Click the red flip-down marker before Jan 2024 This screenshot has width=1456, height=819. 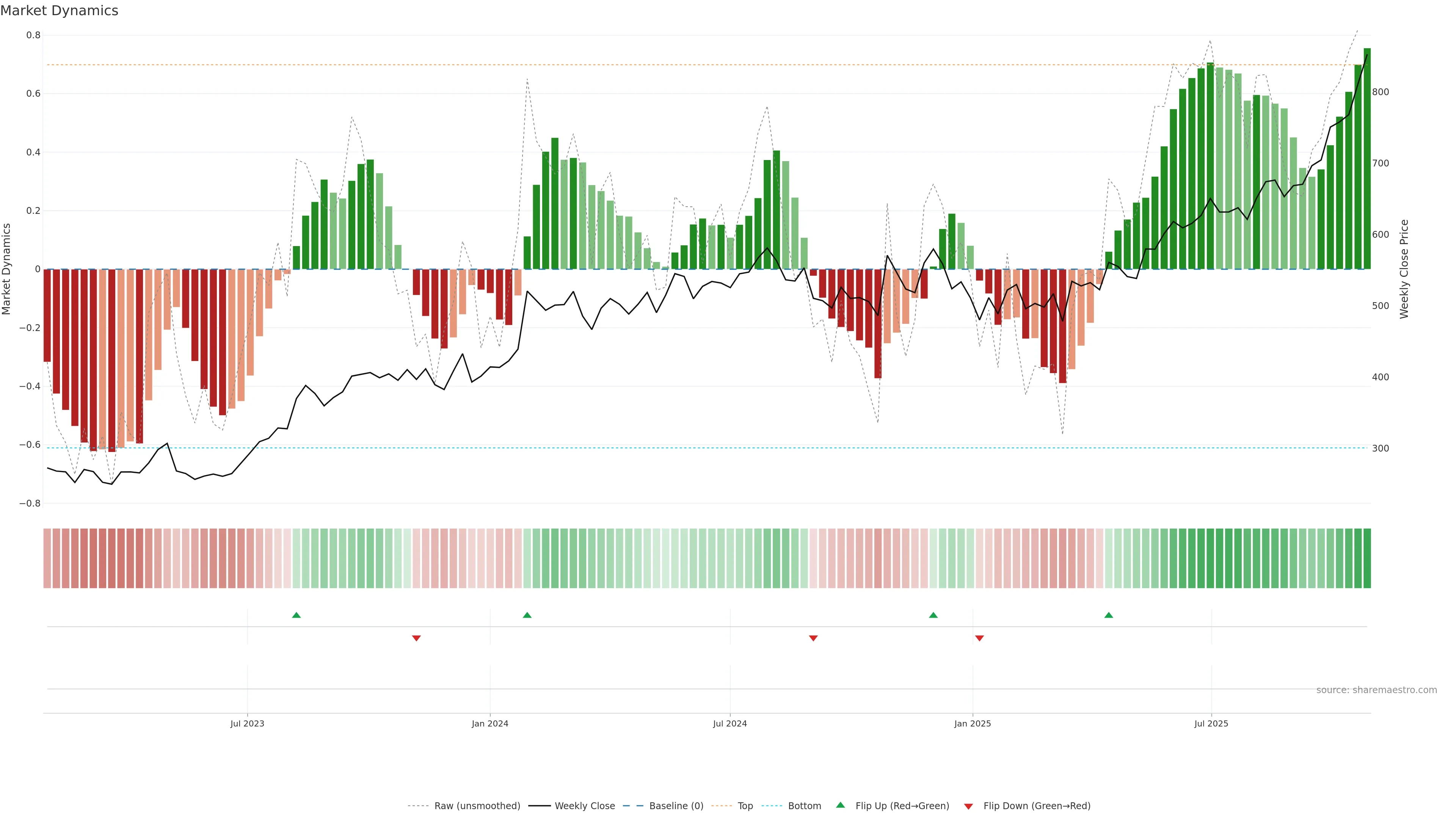pyautogui.click(x=417, y=638)
